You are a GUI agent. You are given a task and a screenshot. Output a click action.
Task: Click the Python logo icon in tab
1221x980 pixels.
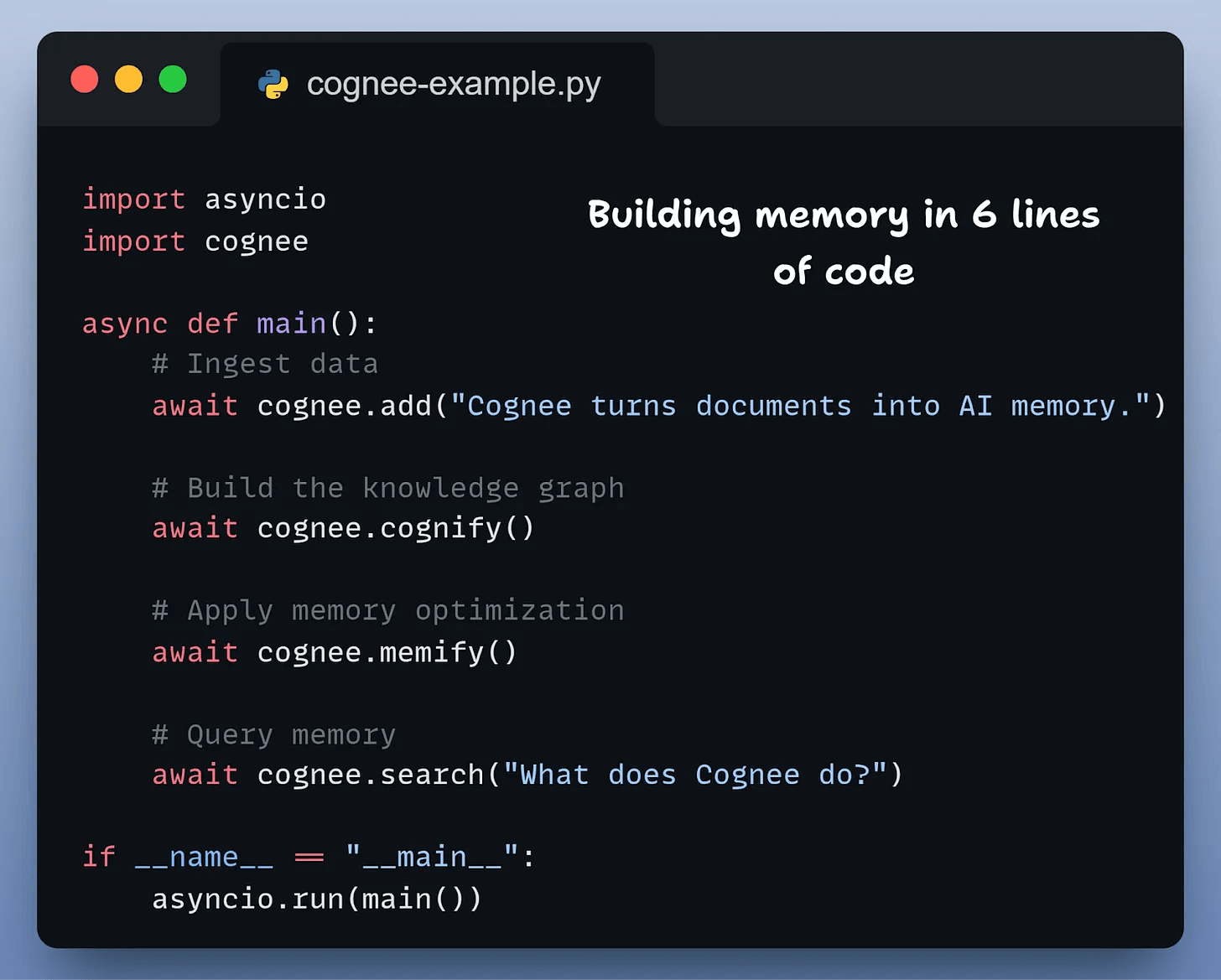pyautogui.click(x=273, y=84)
